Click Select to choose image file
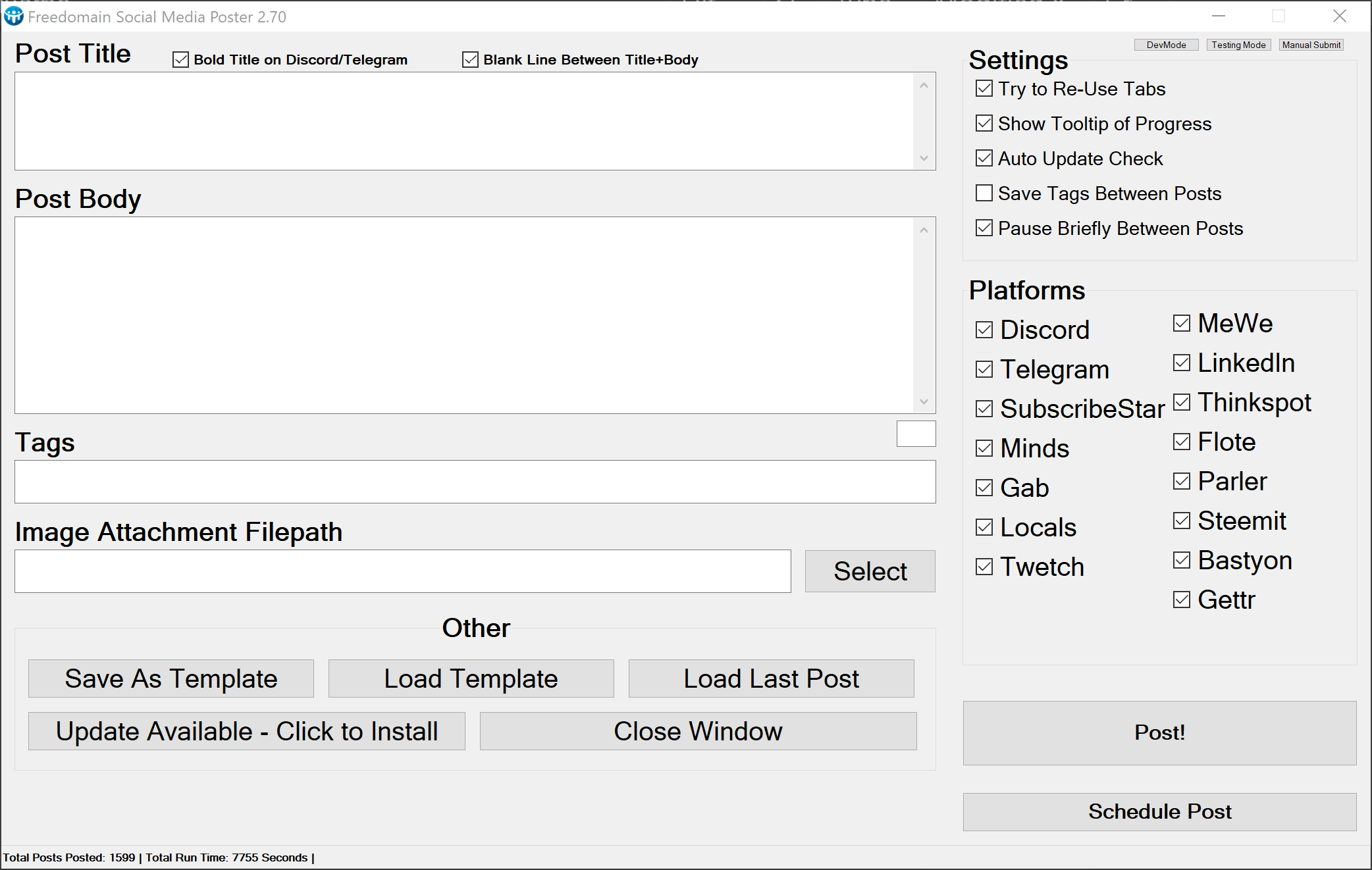The height and width of the screenshot is (870, 1372). click(x=870, y=571)
